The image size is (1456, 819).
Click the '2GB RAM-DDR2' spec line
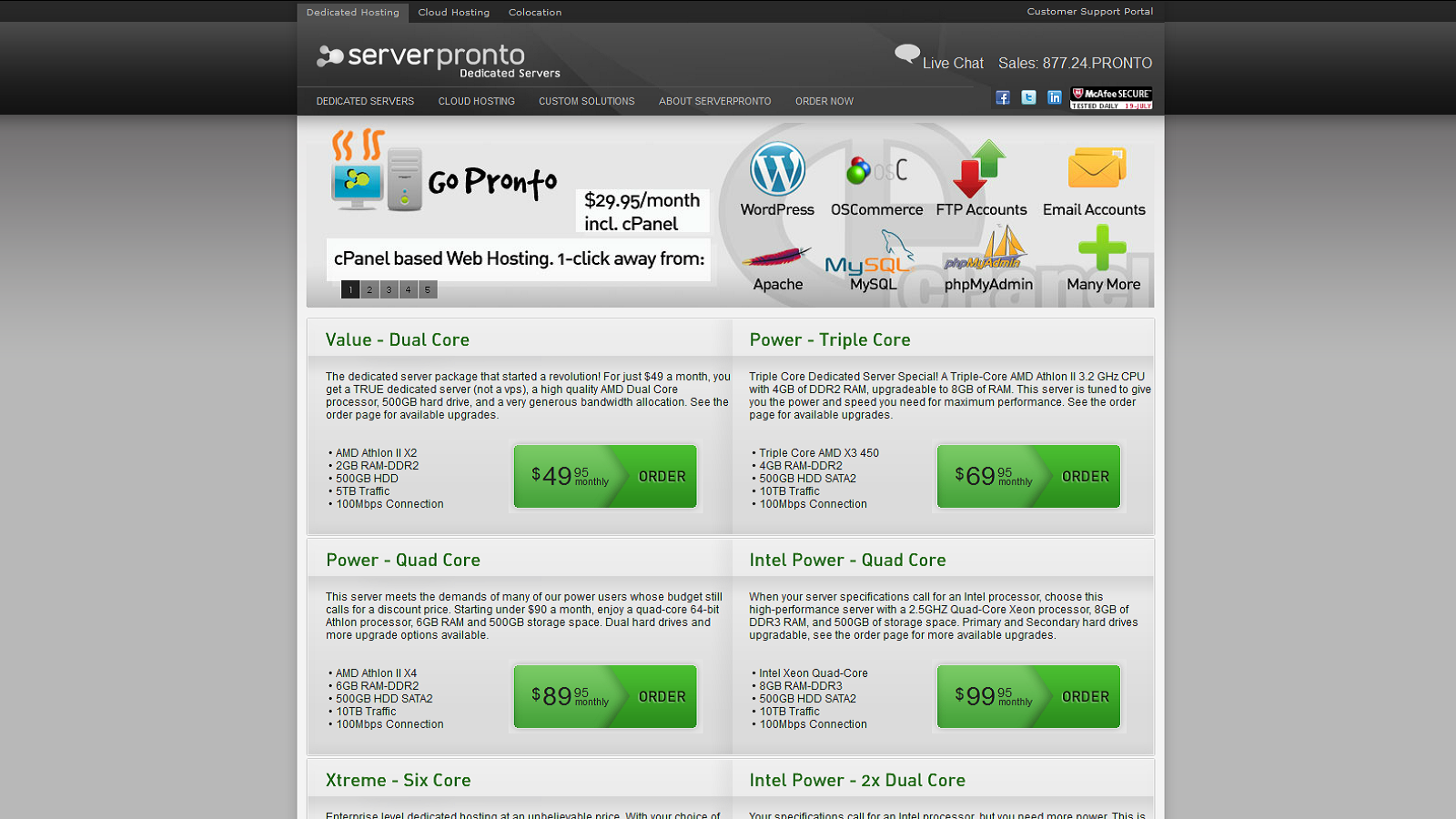point(377,466)
